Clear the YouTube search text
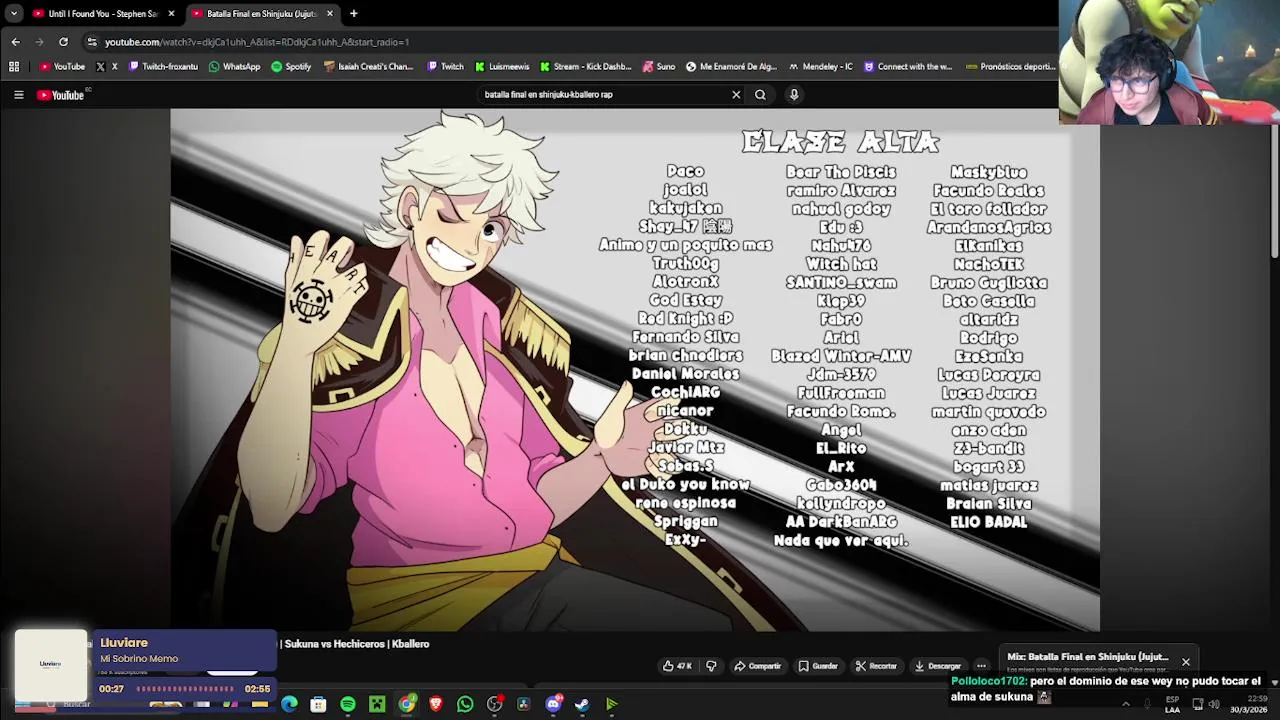The width and height of the screenshot is (1280, 720). pyautogui.click(x=736, y=95)
